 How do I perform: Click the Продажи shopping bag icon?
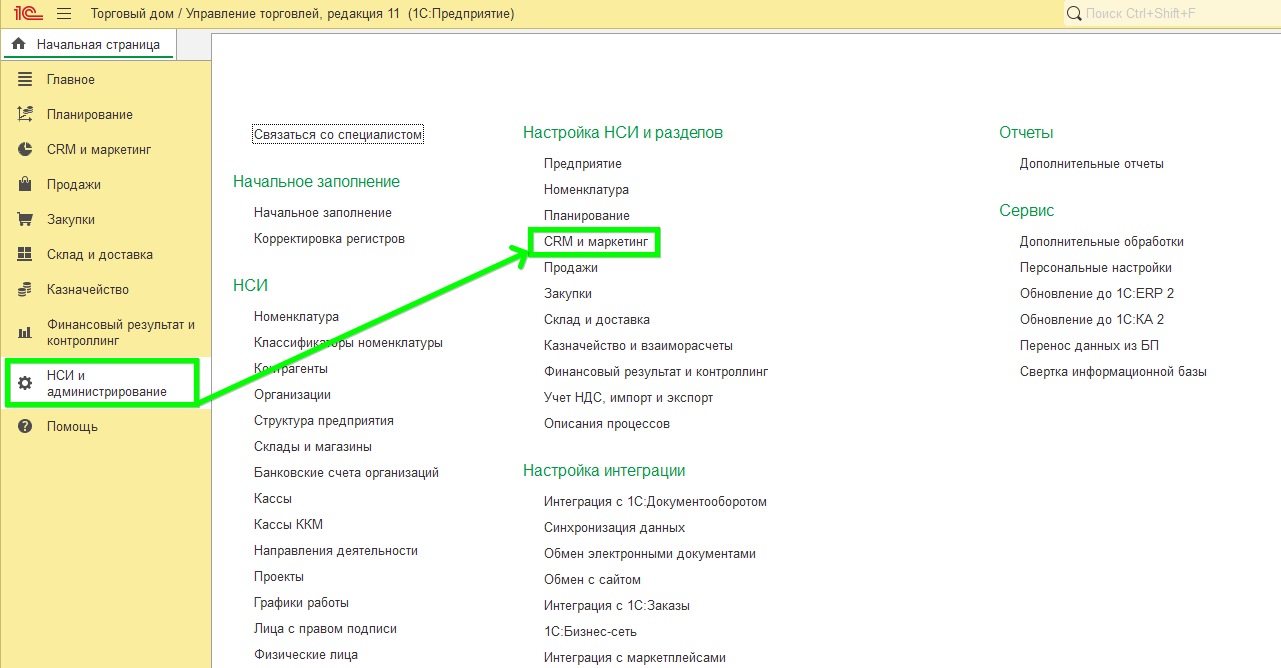(x=25, y=185)
